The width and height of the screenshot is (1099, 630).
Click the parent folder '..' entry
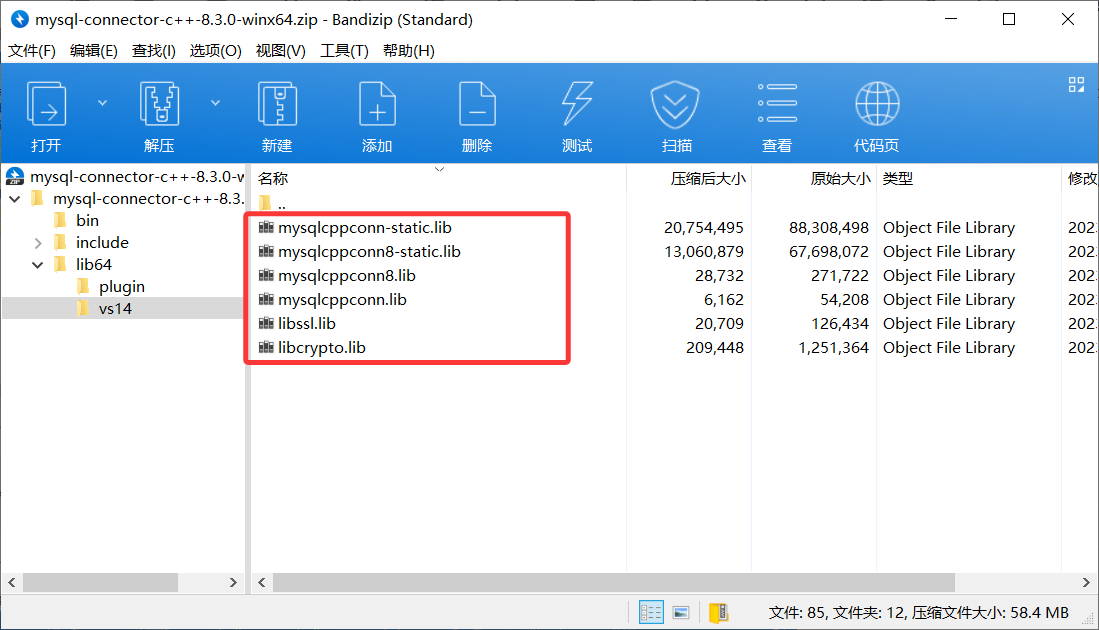coord(273,204)
